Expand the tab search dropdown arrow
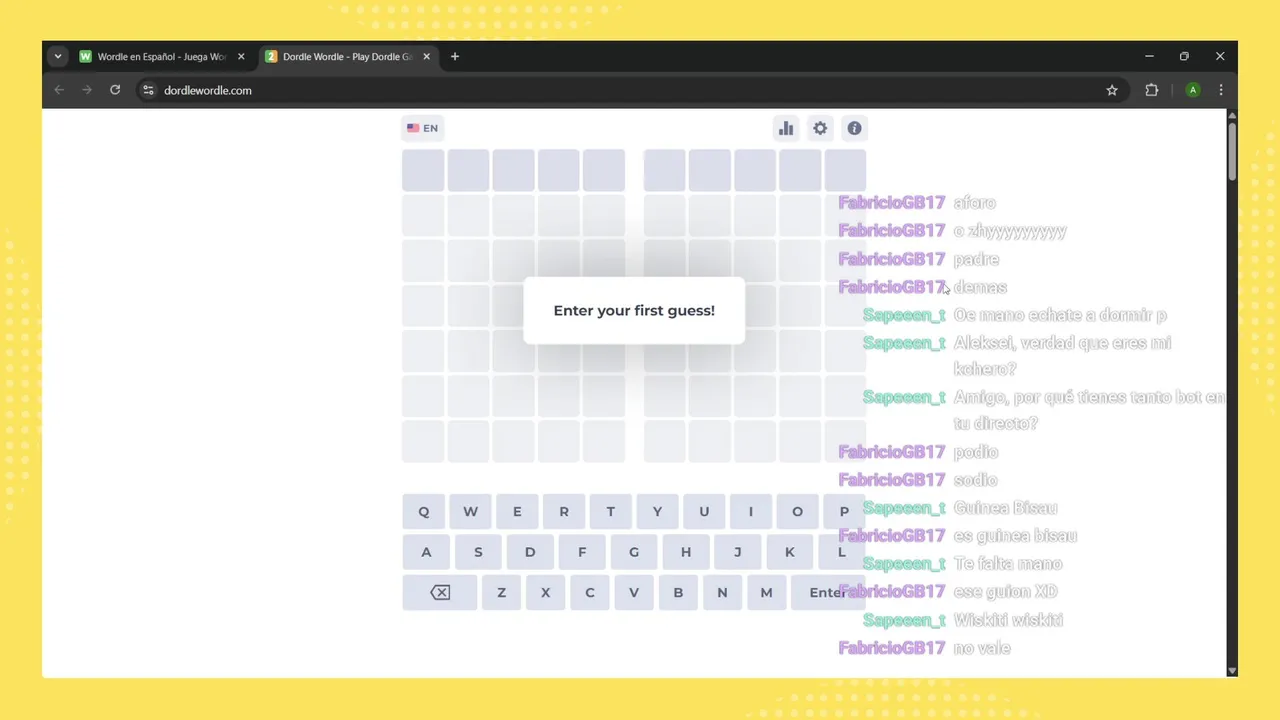The height and width of the screenshot is (720, 1280). click(57, 57)
